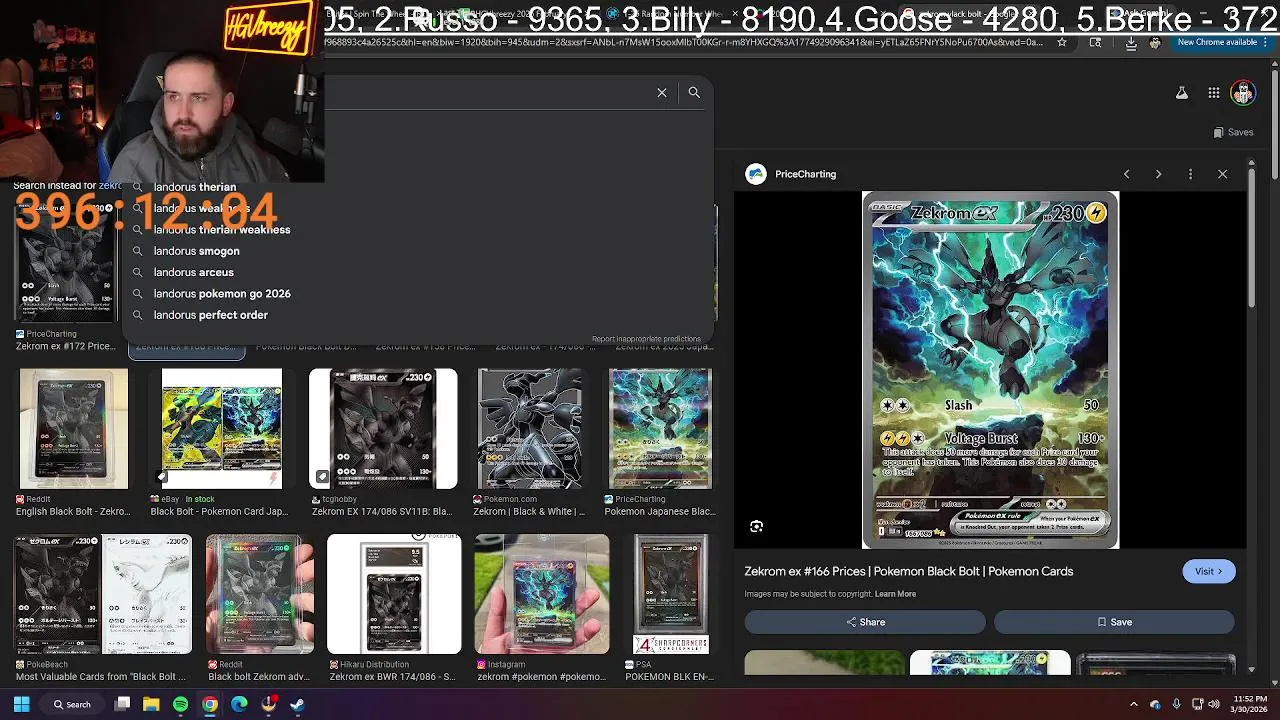Open the large Zekrom ex card image

click(990, 370)
